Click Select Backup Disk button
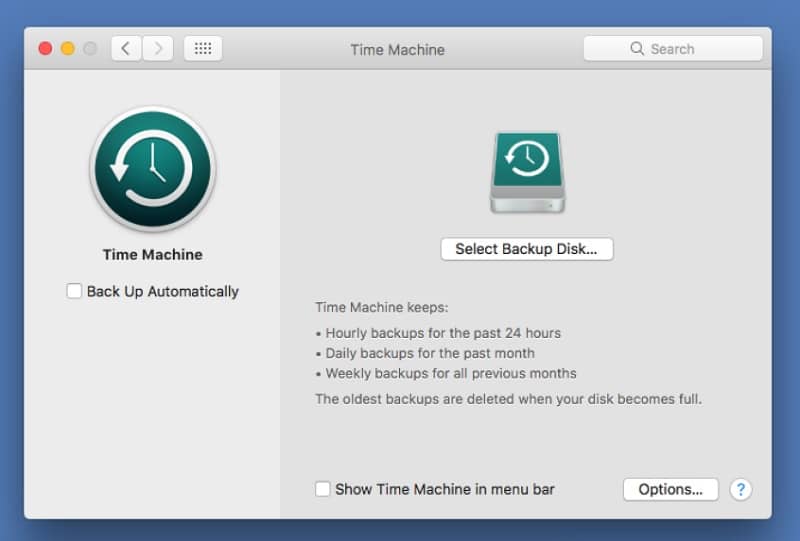 [x=527, y=249]
